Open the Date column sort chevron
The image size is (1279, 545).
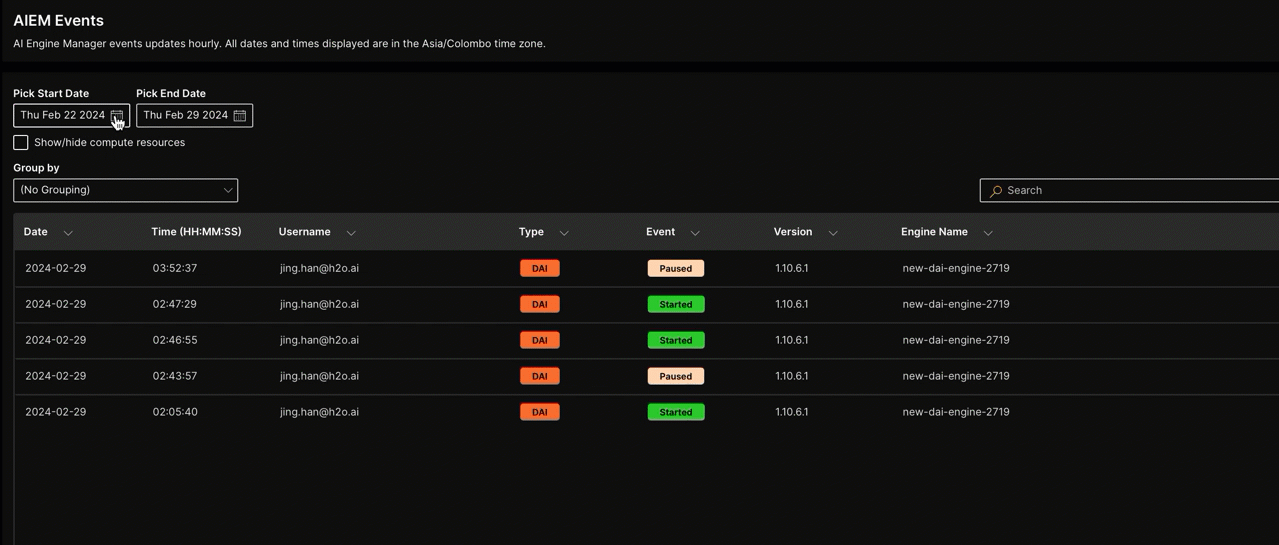68,233
